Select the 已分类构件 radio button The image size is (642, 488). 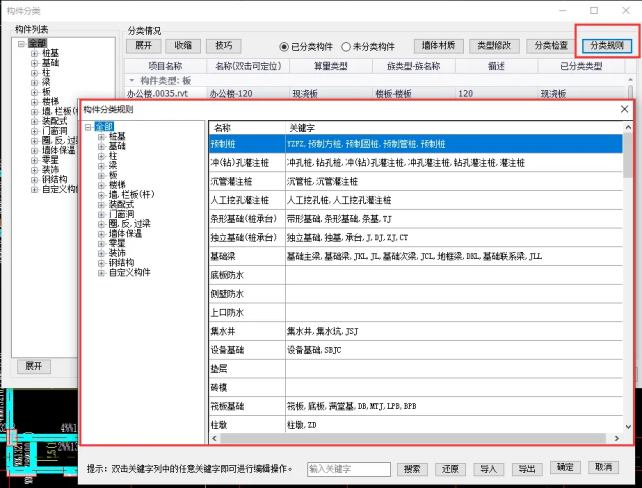point(285,46)
